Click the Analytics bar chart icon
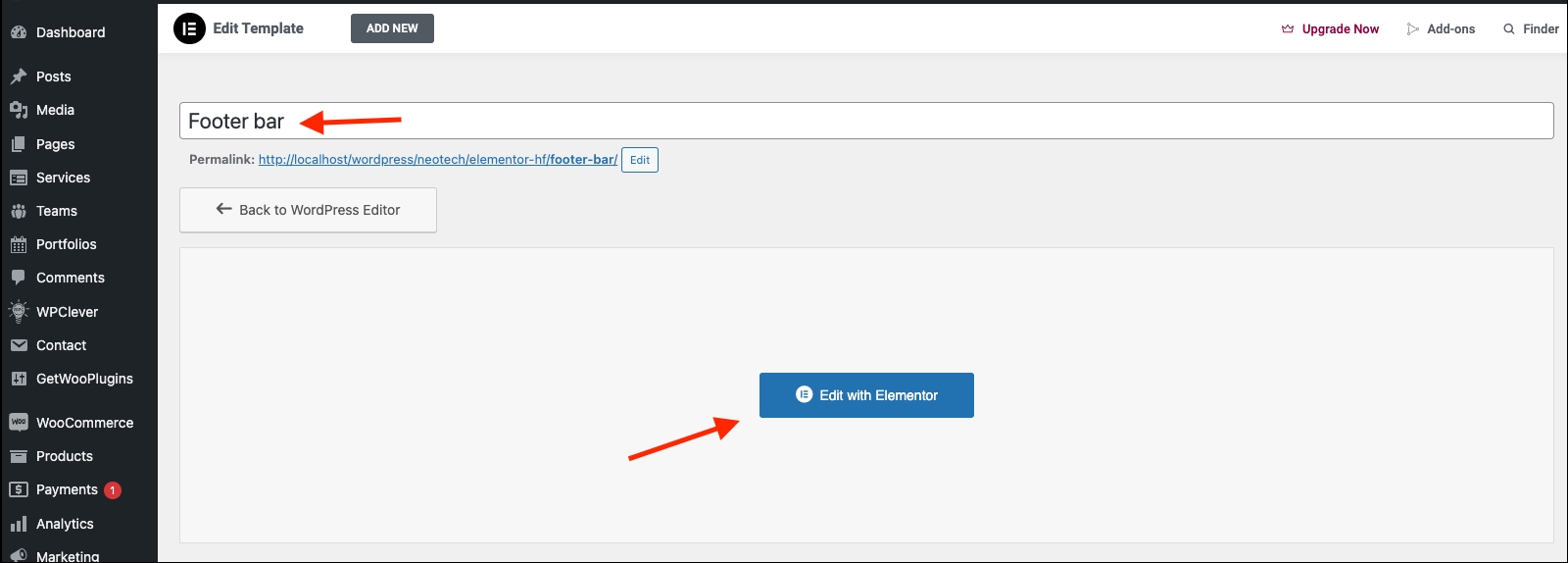This screenshot has width=1568, height=563. coord(19,524)
